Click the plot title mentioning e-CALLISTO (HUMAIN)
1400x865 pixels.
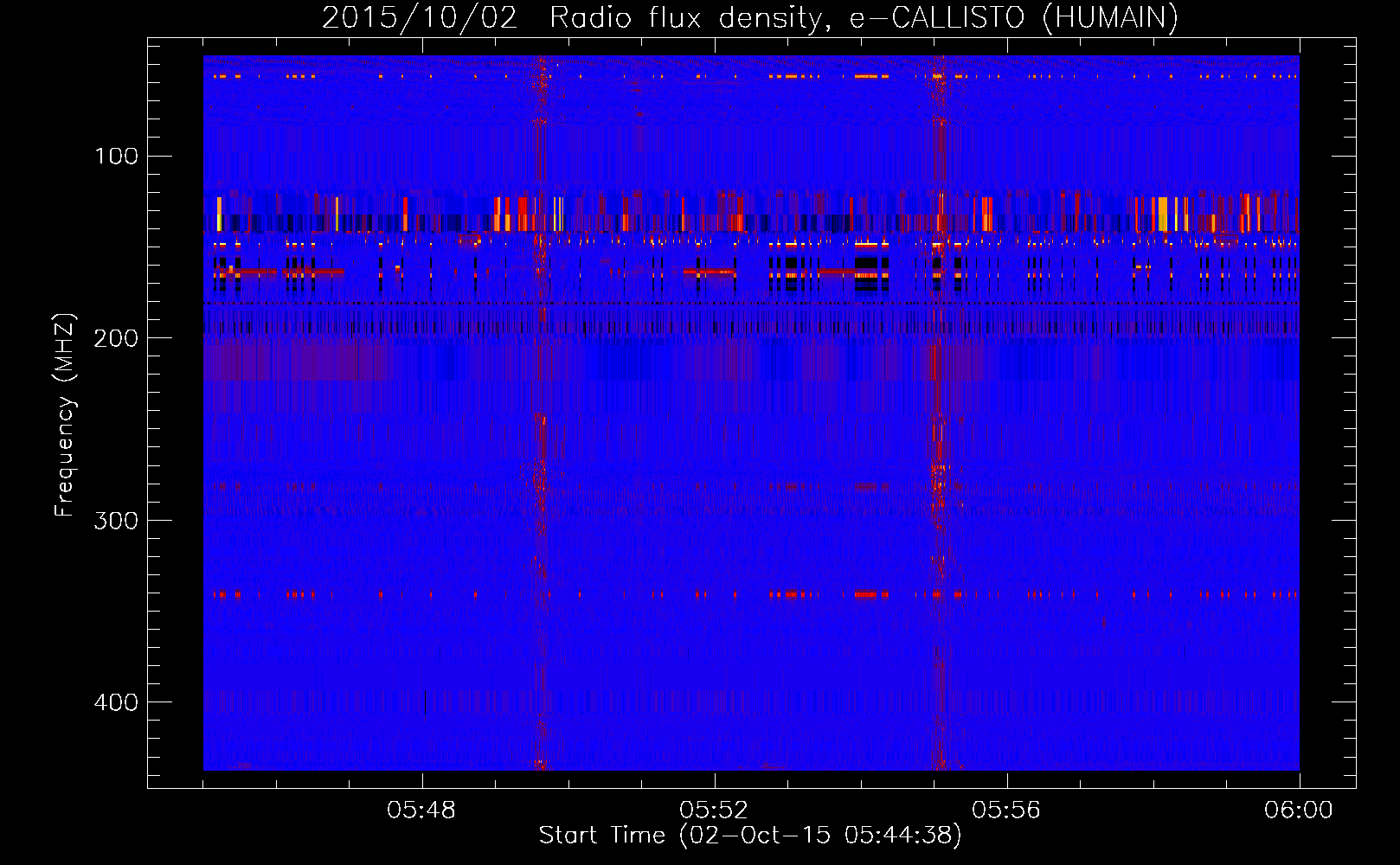click(750, 17)
